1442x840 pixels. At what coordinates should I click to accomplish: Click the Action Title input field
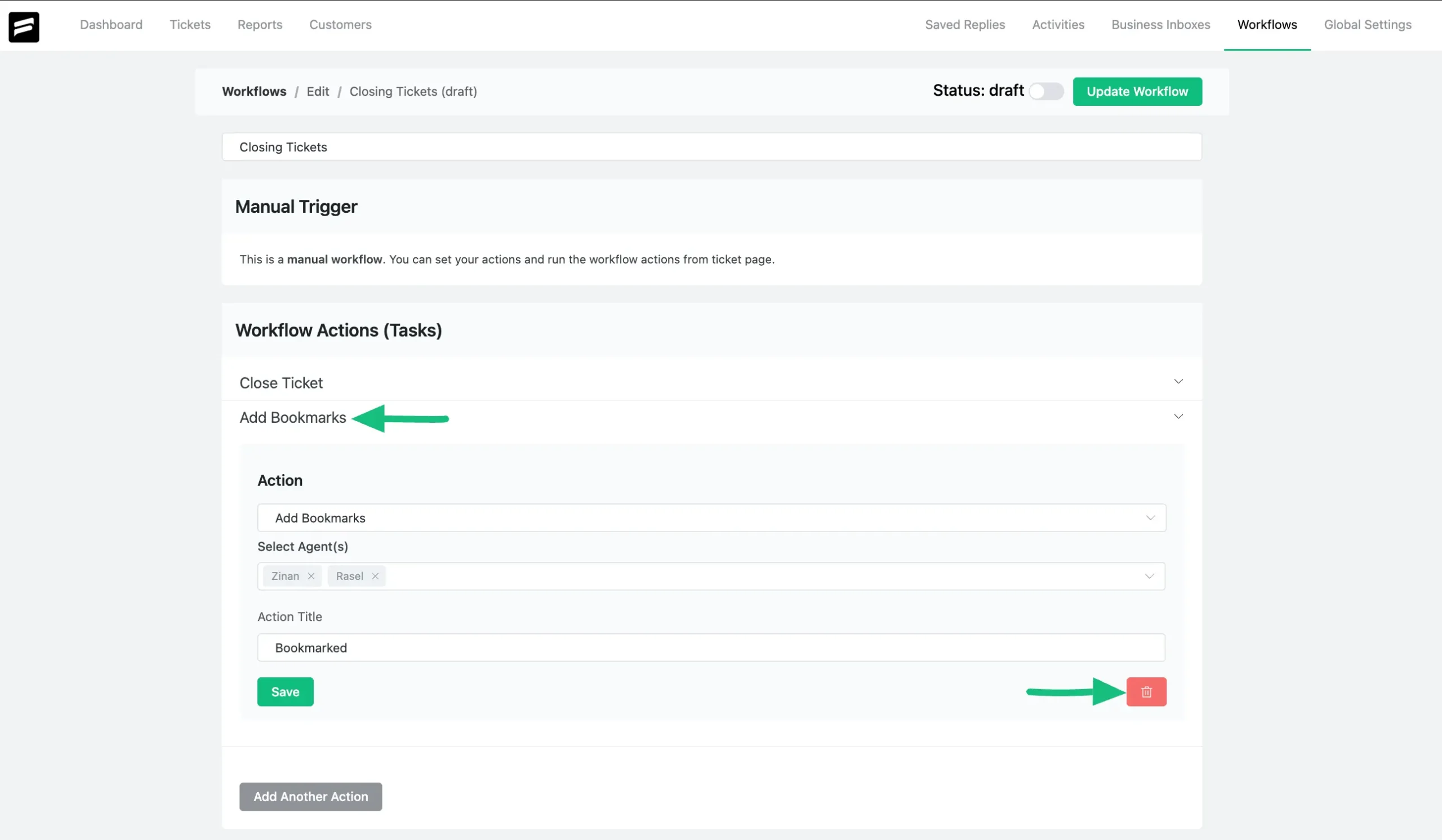coord(710,647)
